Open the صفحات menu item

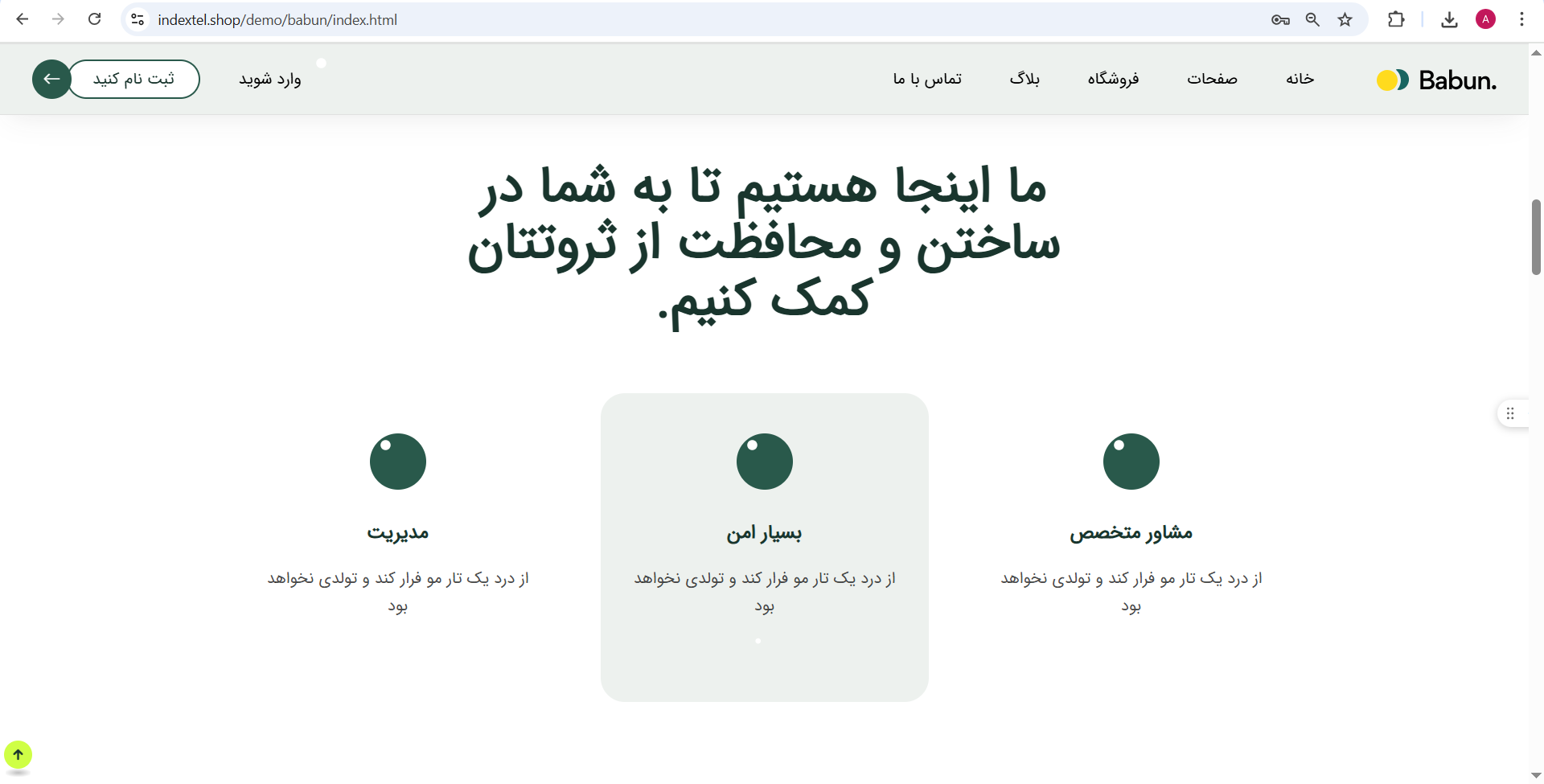pyautogui.click(x=1212, y=79)
